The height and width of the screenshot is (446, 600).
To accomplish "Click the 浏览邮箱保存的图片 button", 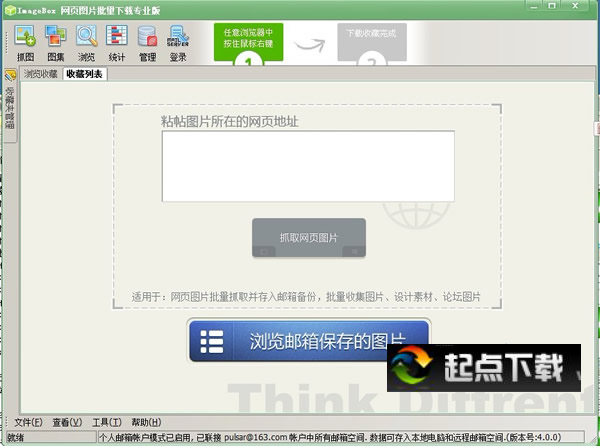I will [309, 341].
